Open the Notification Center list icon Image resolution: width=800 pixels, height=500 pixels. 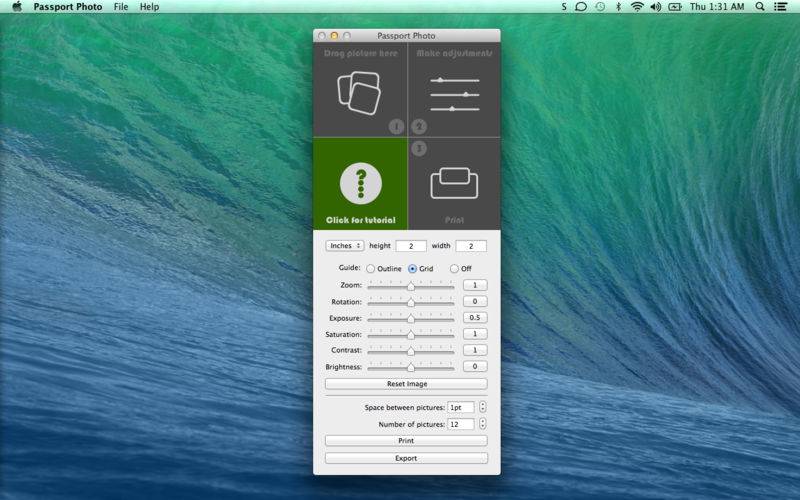click(x=781, y=7)
